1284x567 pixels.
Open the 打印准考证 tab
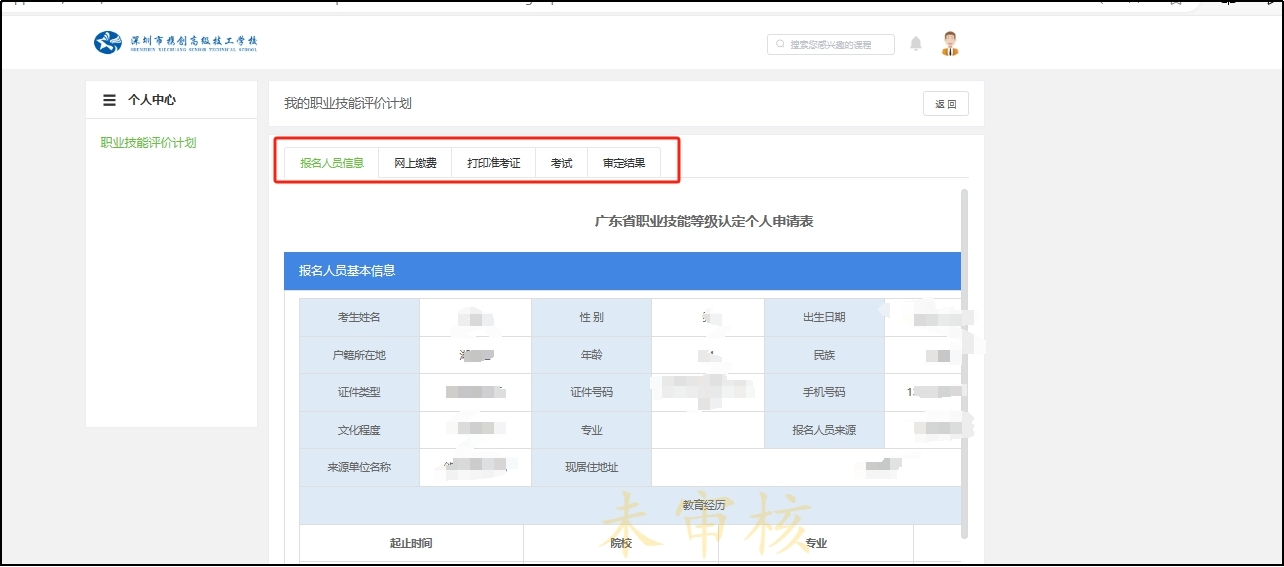[x=493, y=163]
